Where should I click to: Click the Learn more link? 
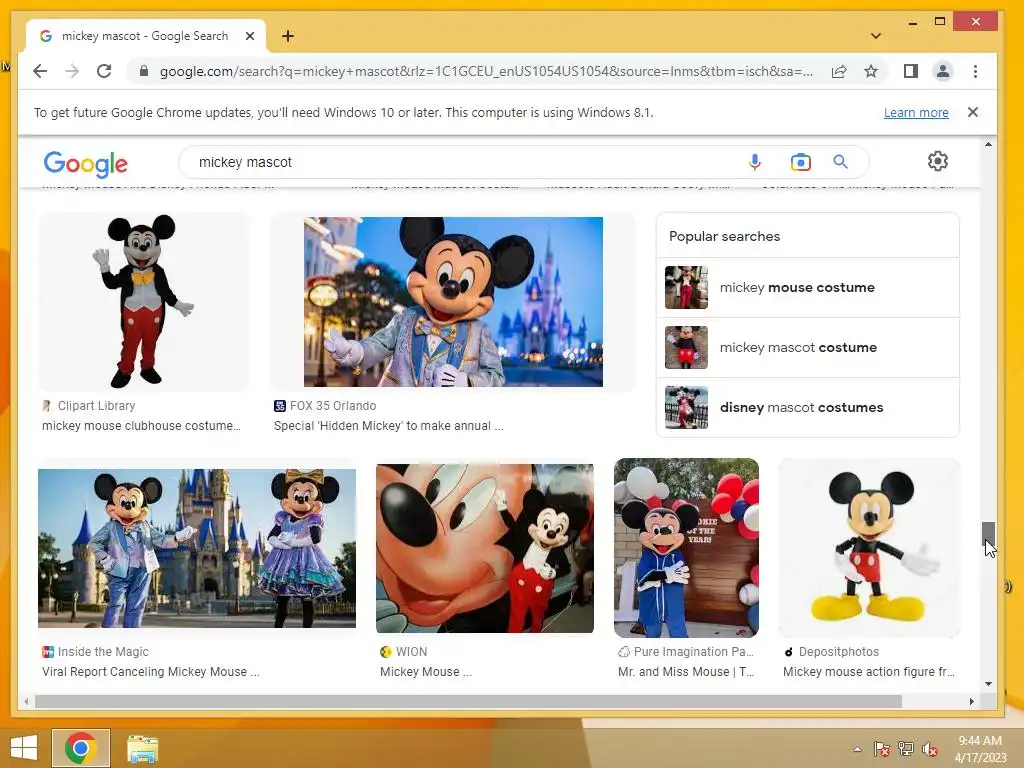pyautogui.click(x=916, y=112)
